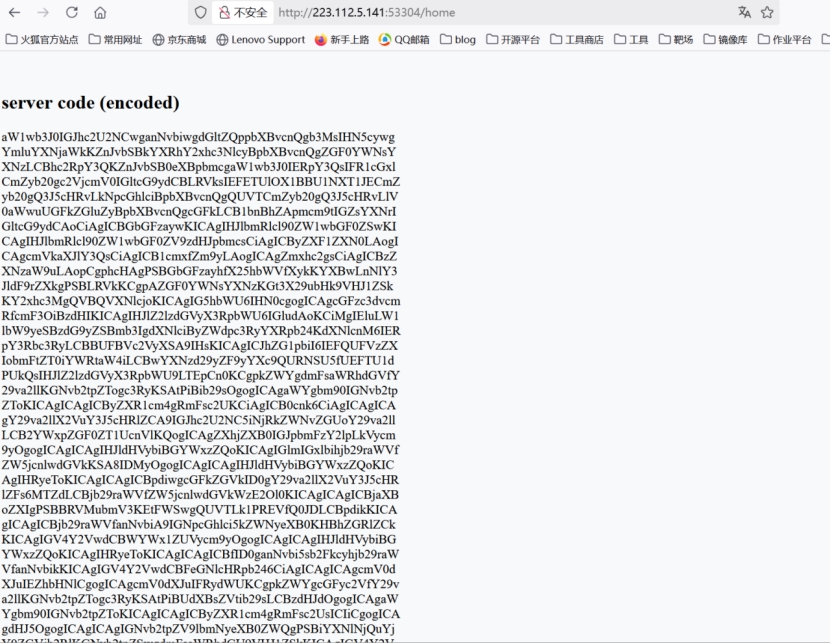831x644 pixels.
Task: Open the shield tracking protection icon
Action: click(x=200, y=12)
